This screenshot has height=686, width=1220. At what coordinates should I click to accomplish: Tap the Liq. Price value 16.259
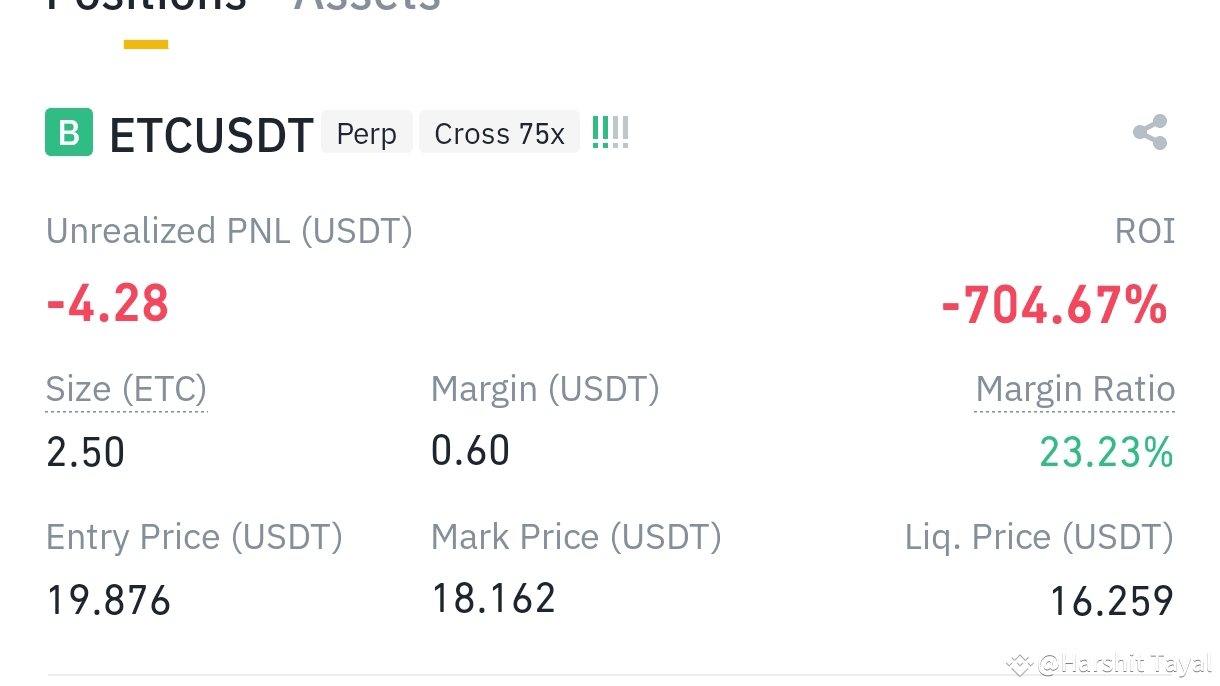[1110, 599]
